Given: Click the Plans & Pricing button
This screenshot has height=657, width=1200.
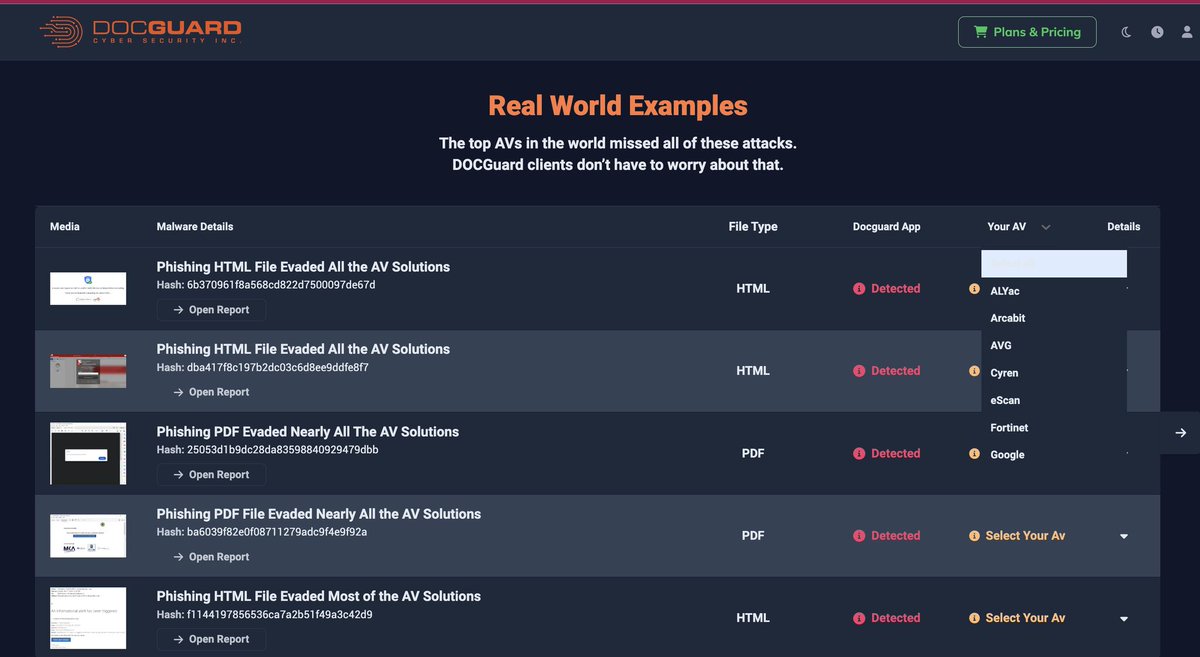Looking at the screenshot, I should tap(1027, 31).
